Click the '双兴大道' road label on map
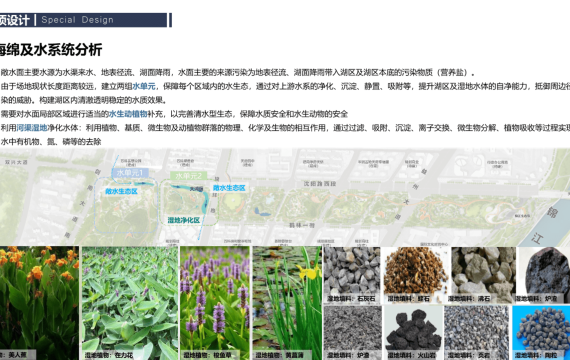 pos(16,162)
